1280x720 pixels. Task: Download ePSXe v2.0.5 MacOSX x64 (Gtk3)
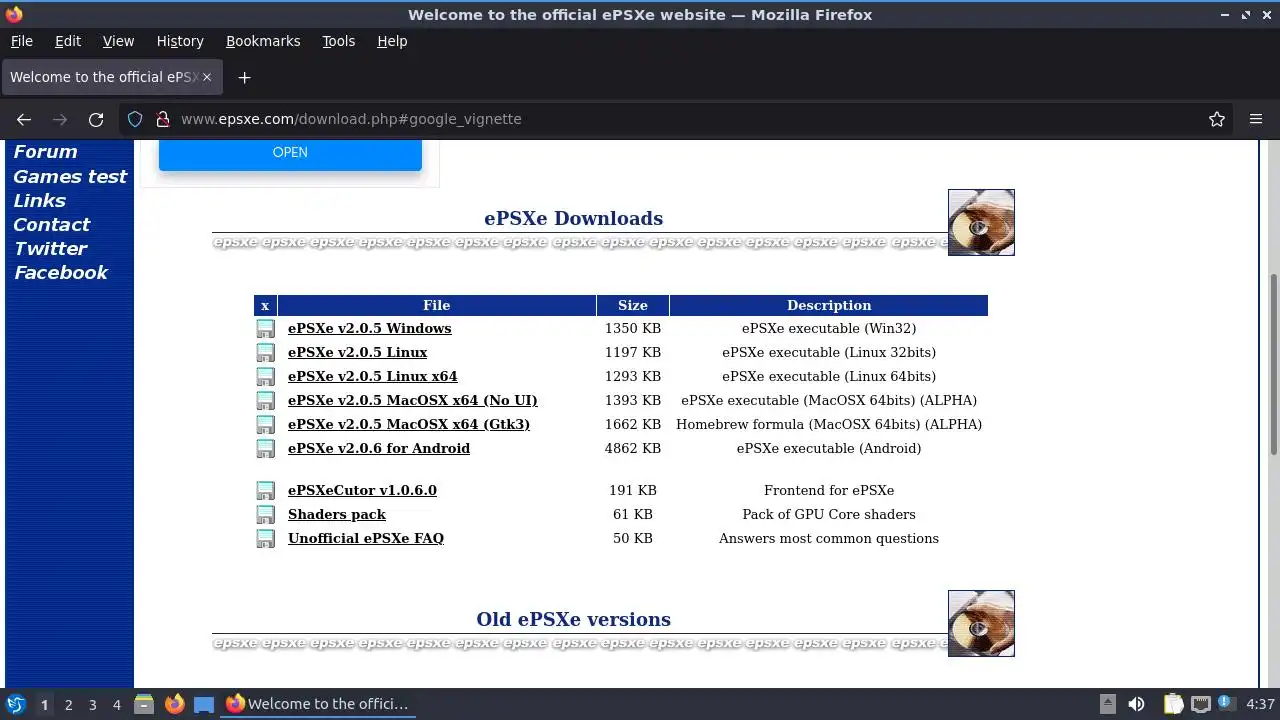tap(408, 424)
